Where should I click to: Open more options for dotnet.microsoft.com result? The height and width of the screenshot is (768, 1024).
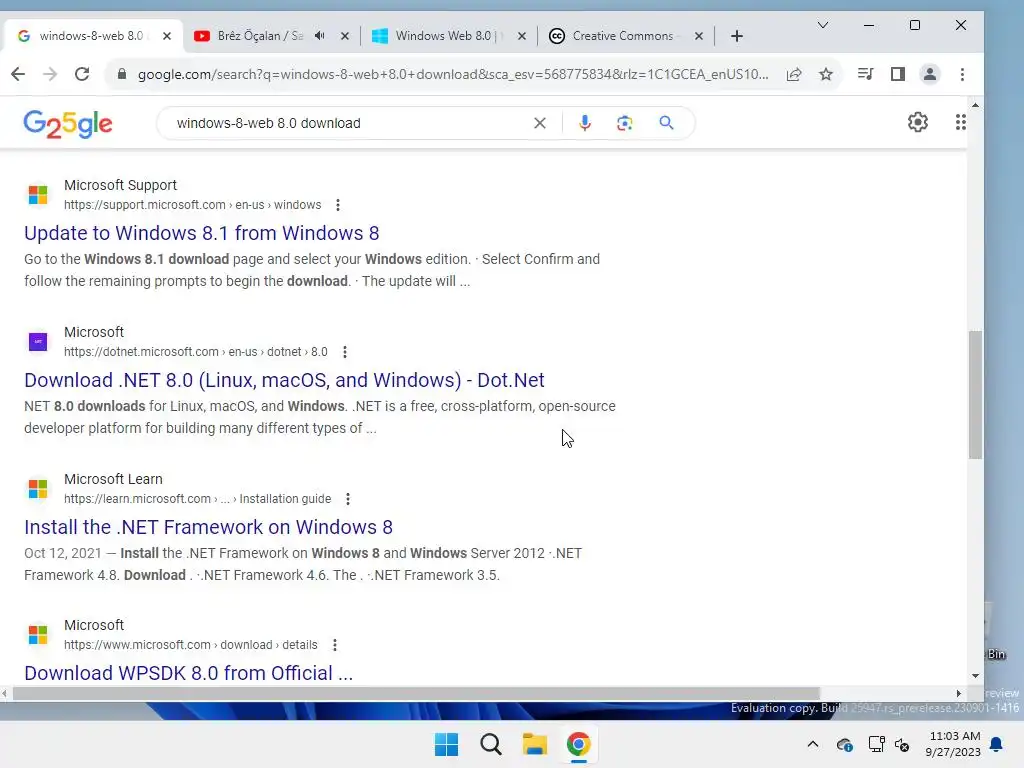click(345, 352)
